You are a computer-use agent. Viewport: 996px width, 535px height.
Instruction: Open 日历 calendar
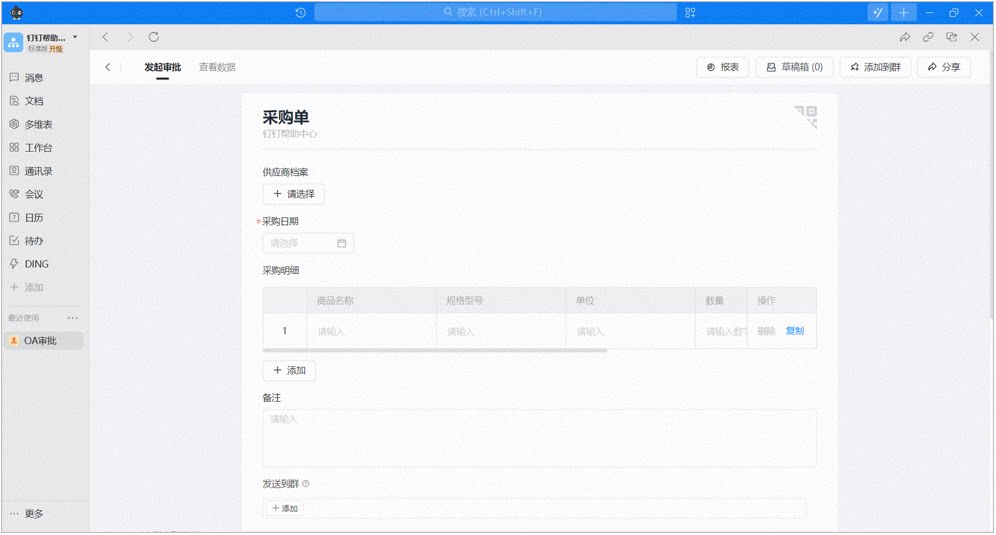pyautogui.click(x=27, y=217)
